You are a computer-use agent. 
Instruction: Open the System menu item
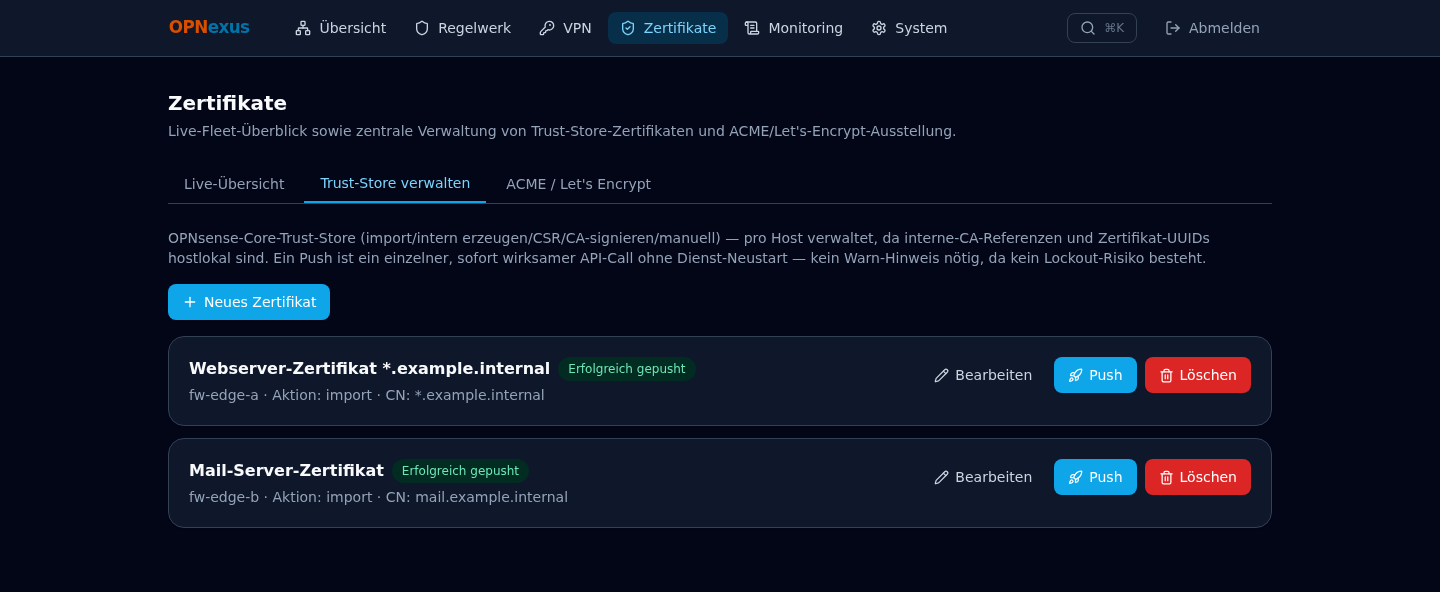tap(909, 28)
